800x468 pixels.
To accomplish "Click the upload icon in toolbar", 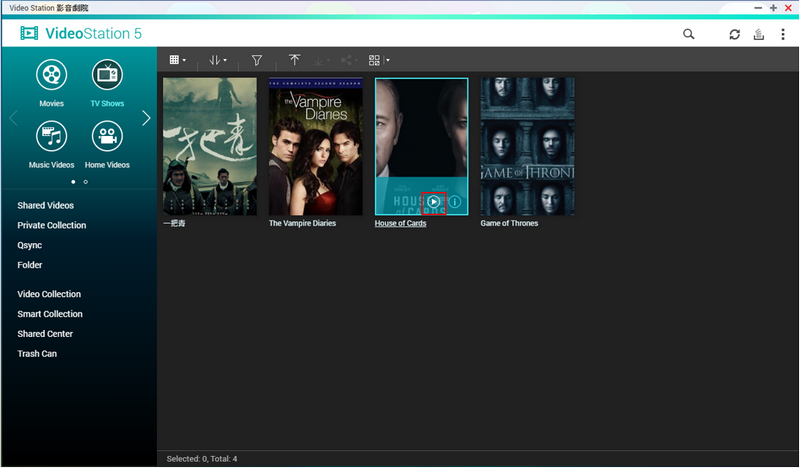I will 294,60.
